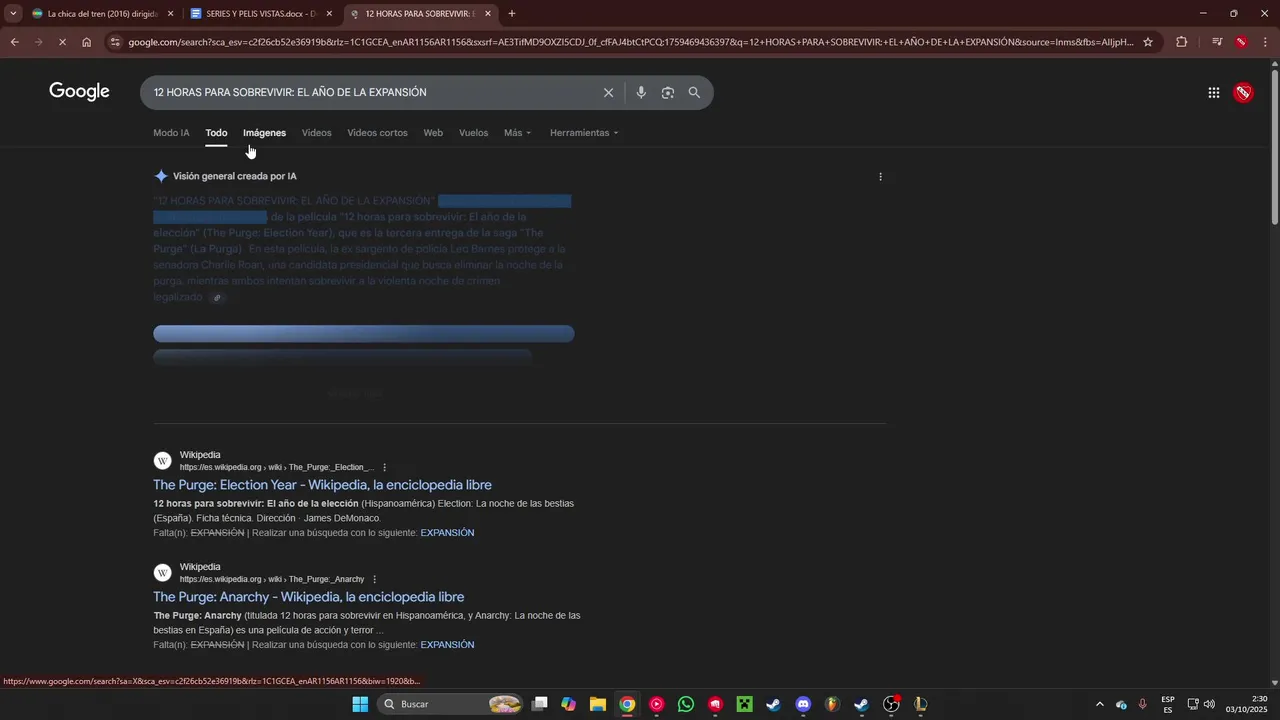Open Minecraft from the taskbar

[x=744, y=704]
